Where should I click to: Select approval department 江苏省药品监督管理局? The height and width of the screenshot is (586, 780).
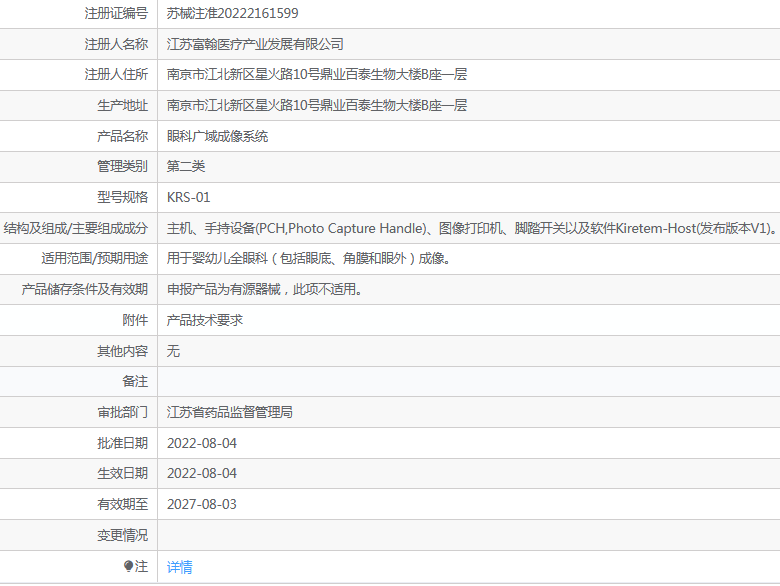(x=229, y=412)
